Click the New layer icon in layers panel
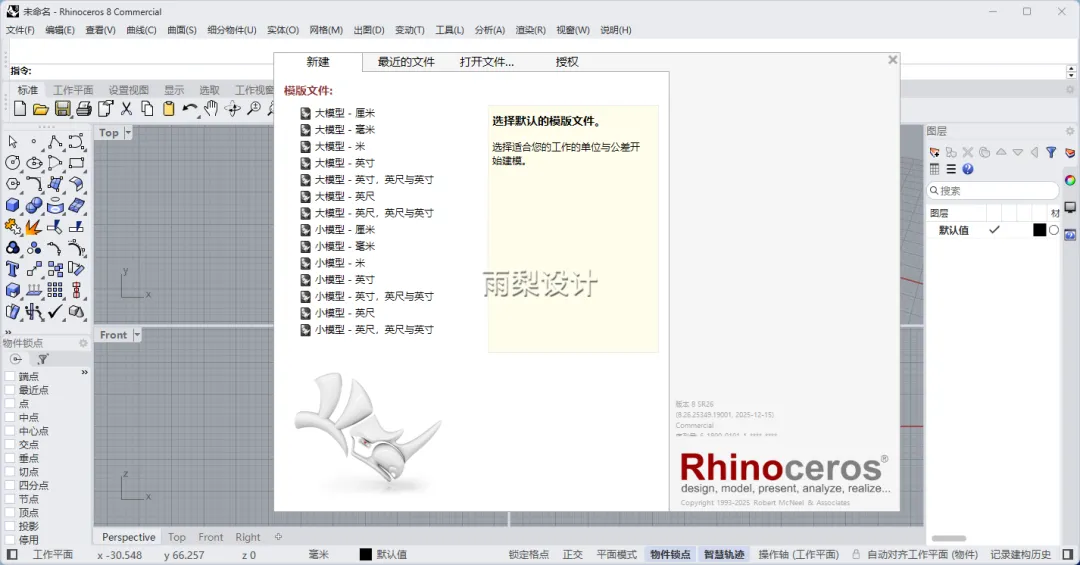Screen dimensions: 1080x565 [x=935, y=152]
